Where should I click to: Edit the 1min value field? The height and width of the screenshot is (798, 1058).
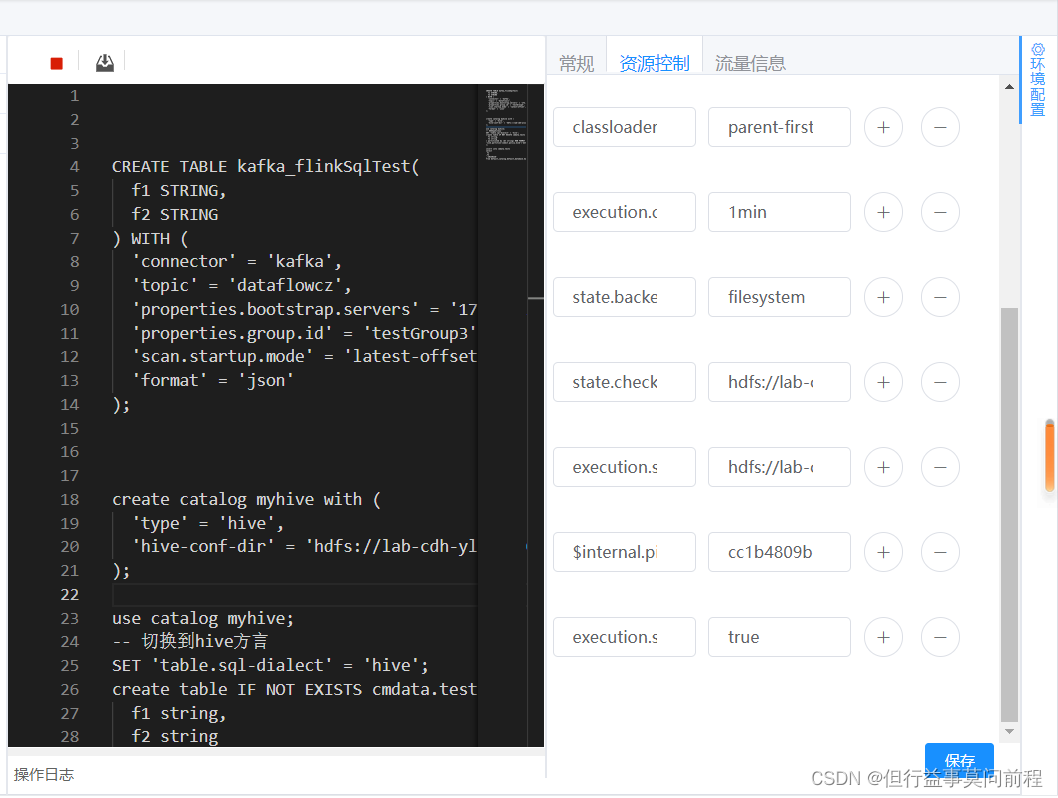coord(779,212)
